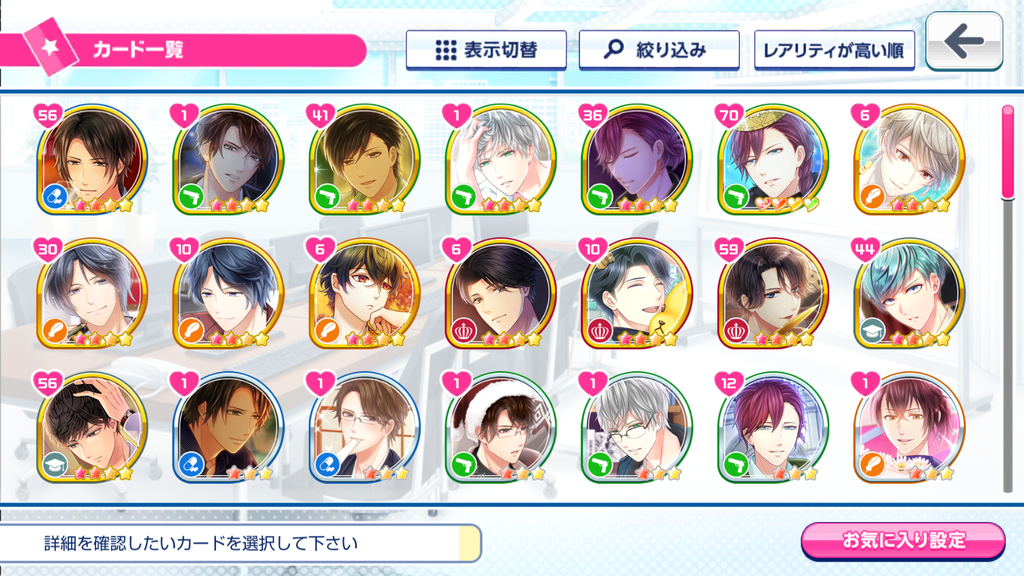Viewport: 1024px width, 576px height.
Task: Click the pink カード一覧 header title
Action: coord(138,50)
